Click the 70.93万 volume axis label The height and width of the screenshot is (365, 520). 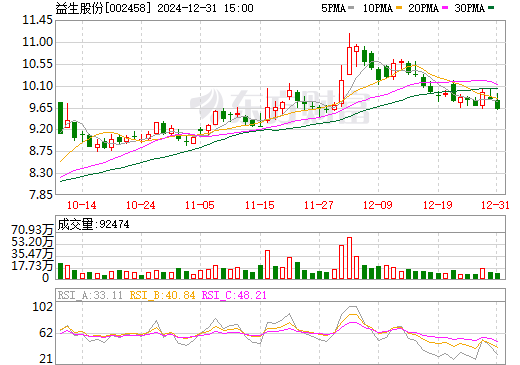tap(32, 230)
